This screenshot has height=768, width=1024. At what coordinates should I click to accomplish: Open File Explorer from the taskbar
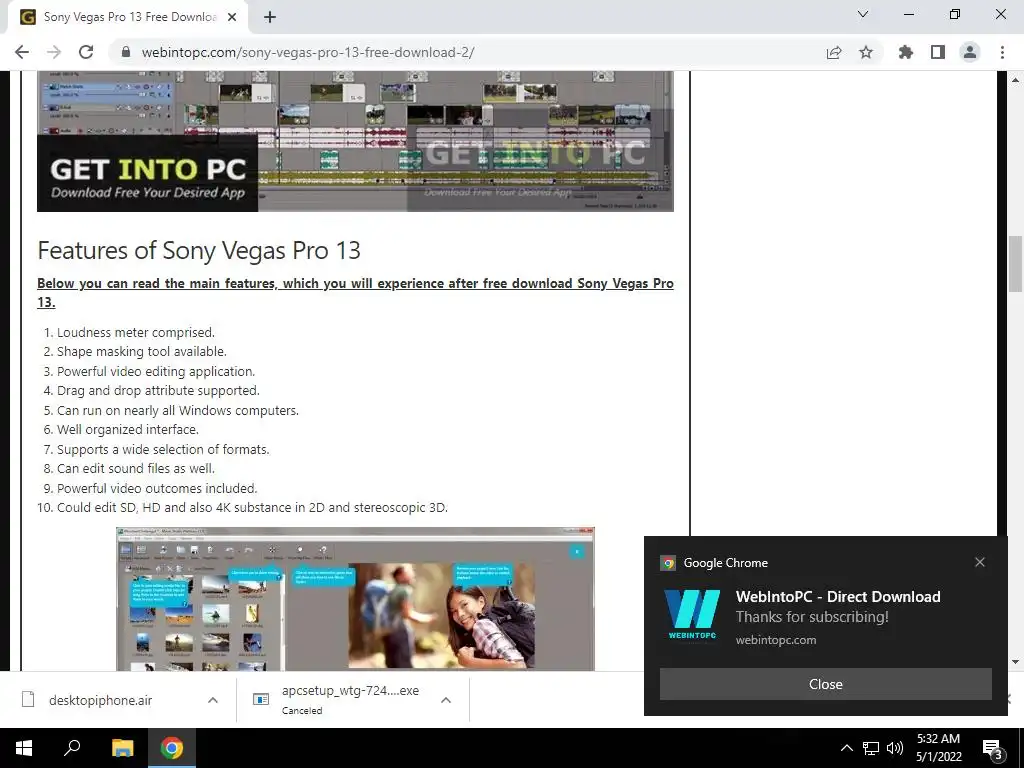pos(122,748)
